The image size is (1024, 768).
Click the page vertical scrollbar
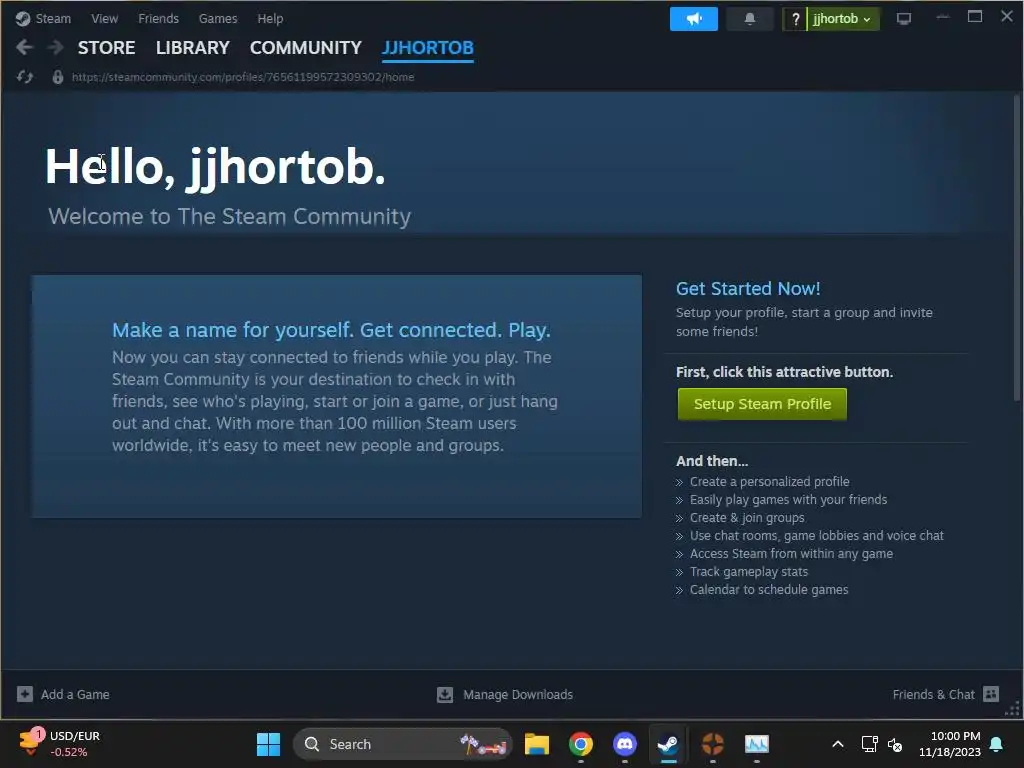click(x=1016, y=248)
